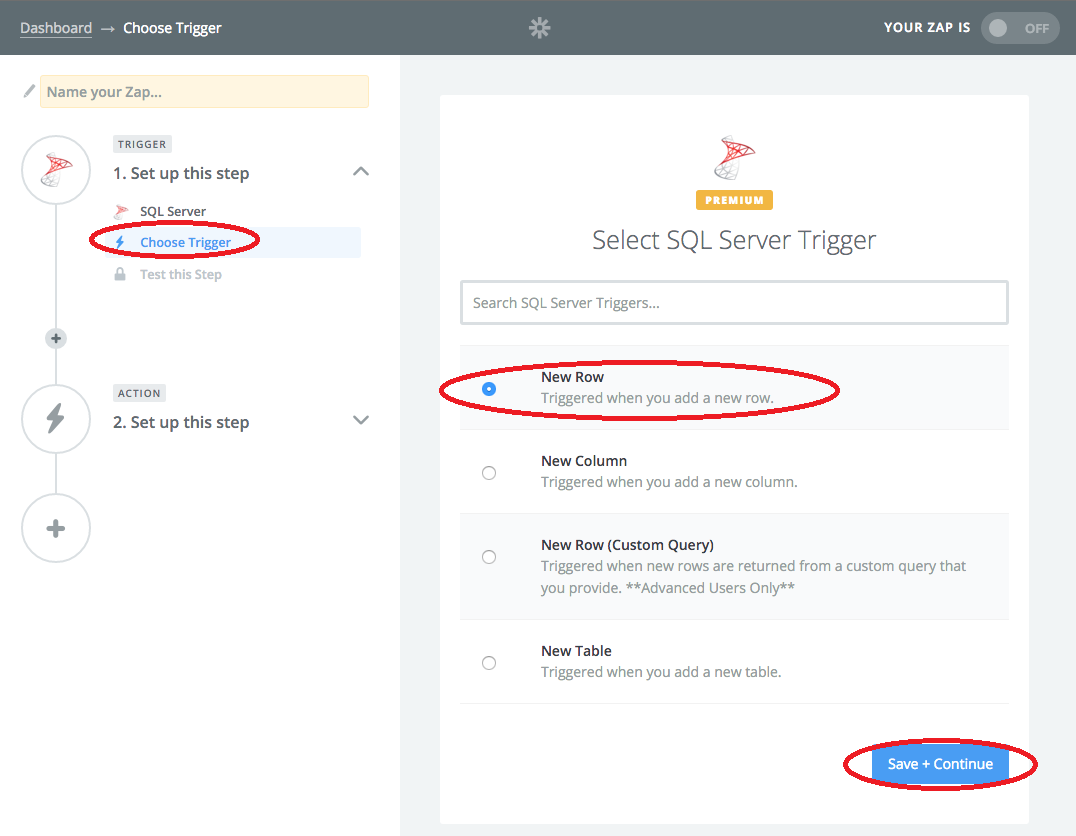Image resolution: width=1076 pixels, height=836 pixels.
Task: Select the New Column radio button
Action: pos(489,472)
